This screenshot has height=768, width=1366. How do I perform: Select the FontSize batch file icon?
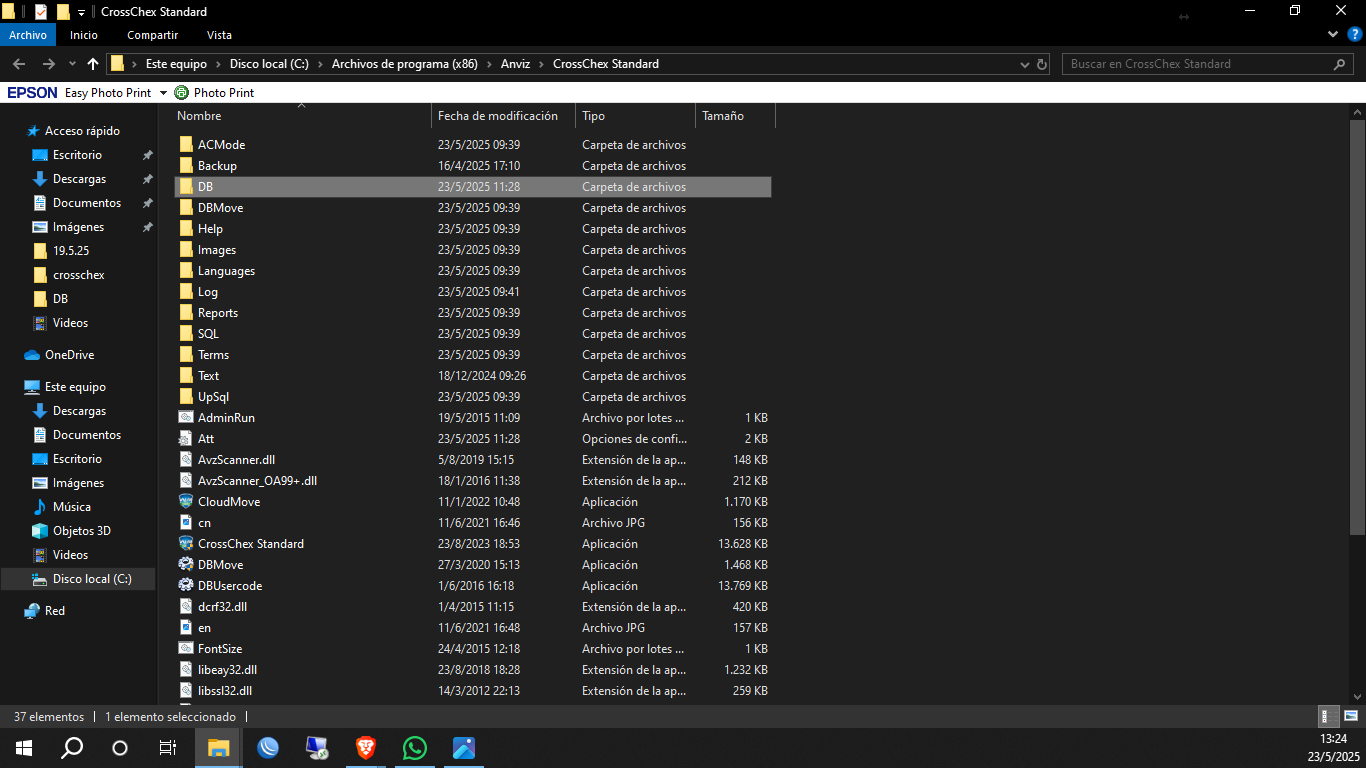(x=186, y=649)
